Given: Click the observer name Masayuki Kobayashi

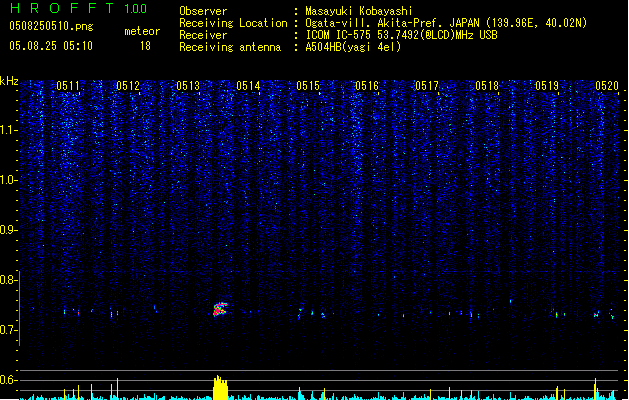Looking at the screenshot, I should (x=359, y=11).
